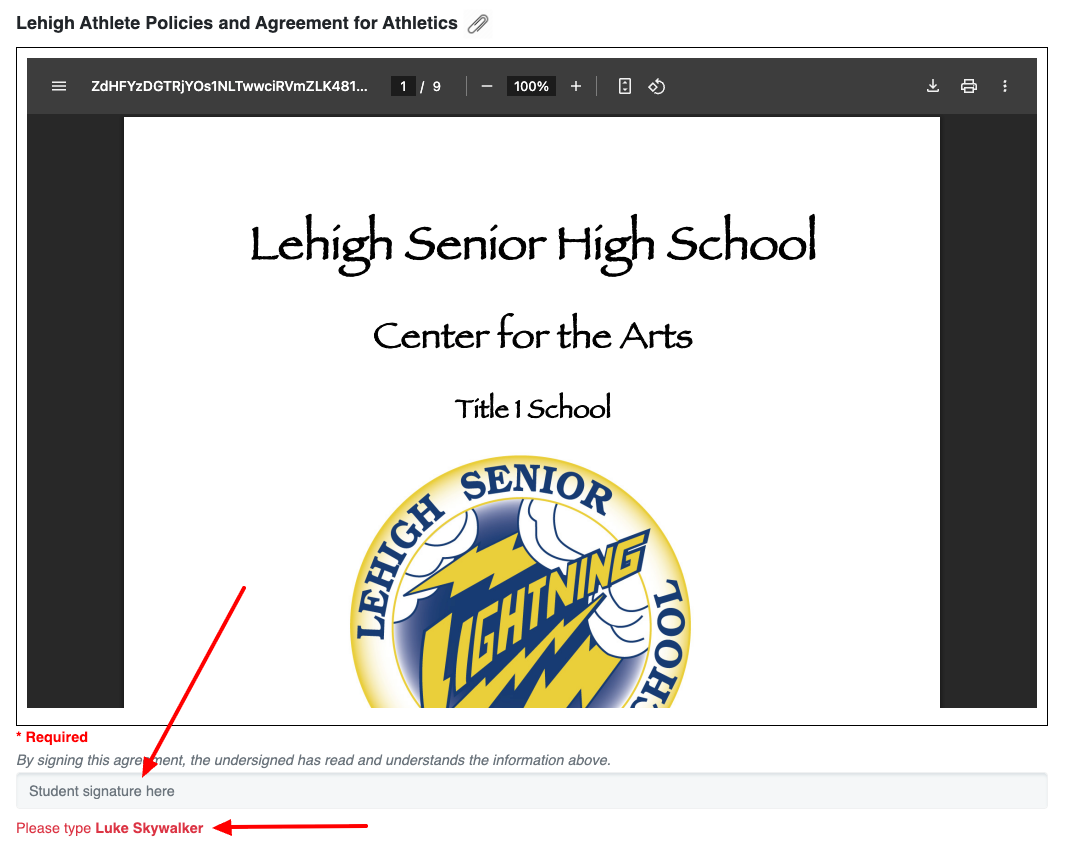Select the page number field showing 1
This screenshot has height=853, width=1065.
403,86
